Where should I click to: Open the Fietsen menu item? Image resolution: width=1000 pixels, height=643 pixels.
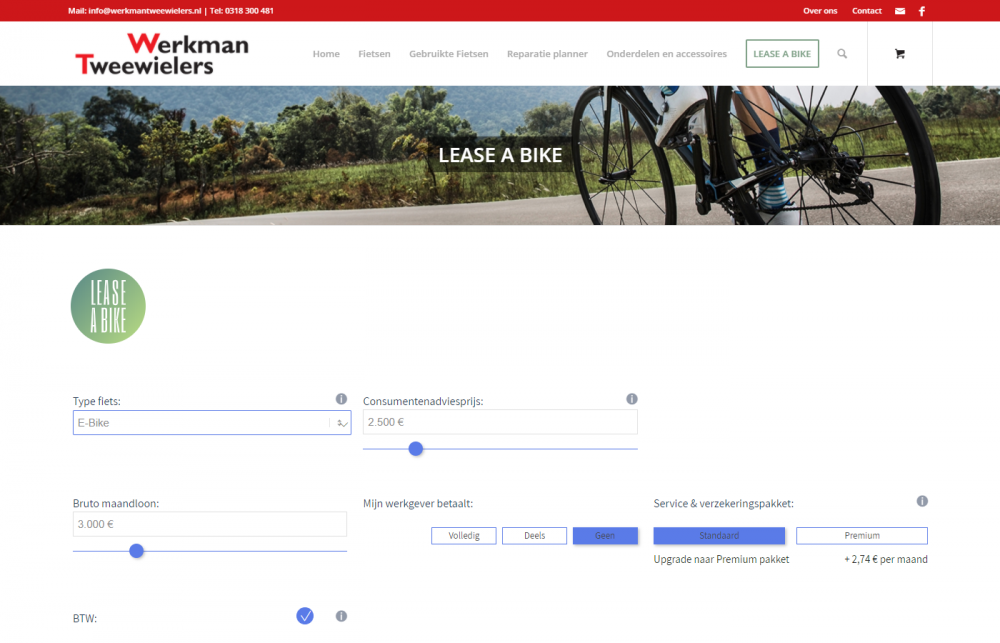point(374,54)
